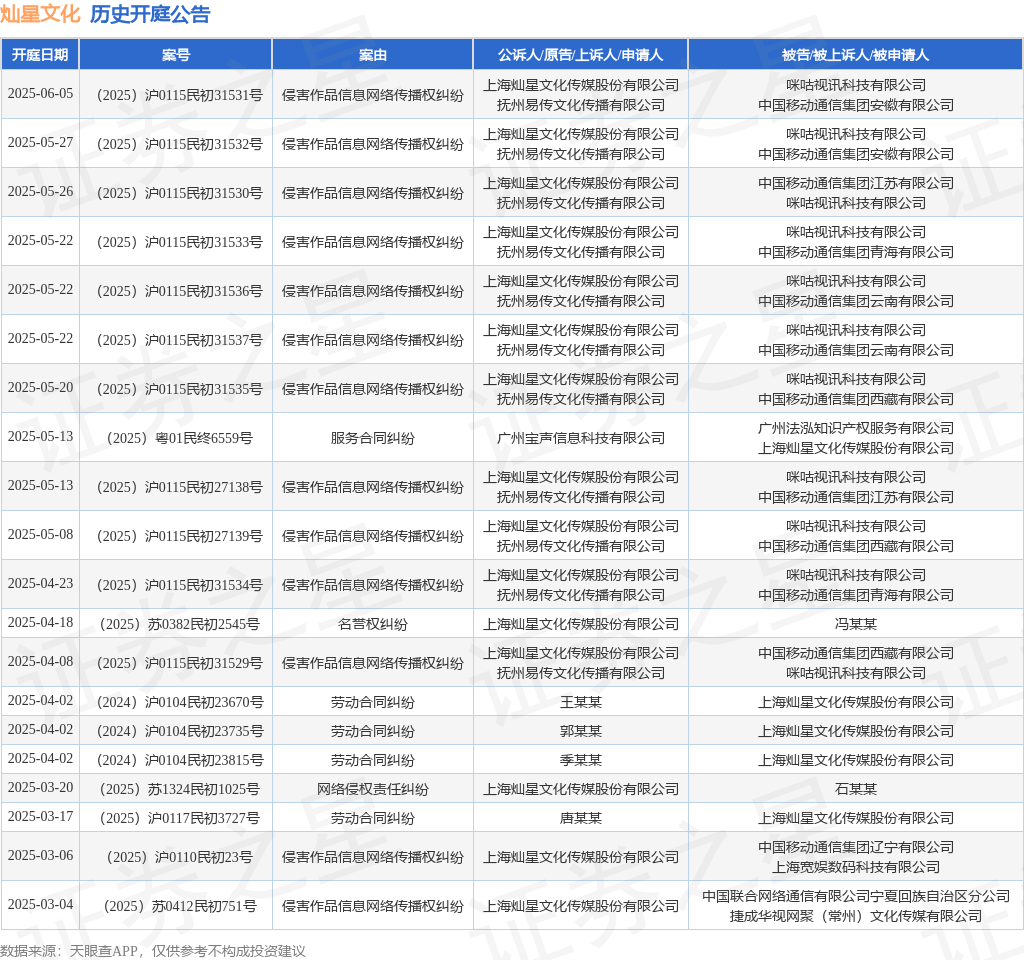Select case number 沪0117民初3727号
Image resolution: width=1024 pixels, height=960 pixels.
click(x=180, y=818)
